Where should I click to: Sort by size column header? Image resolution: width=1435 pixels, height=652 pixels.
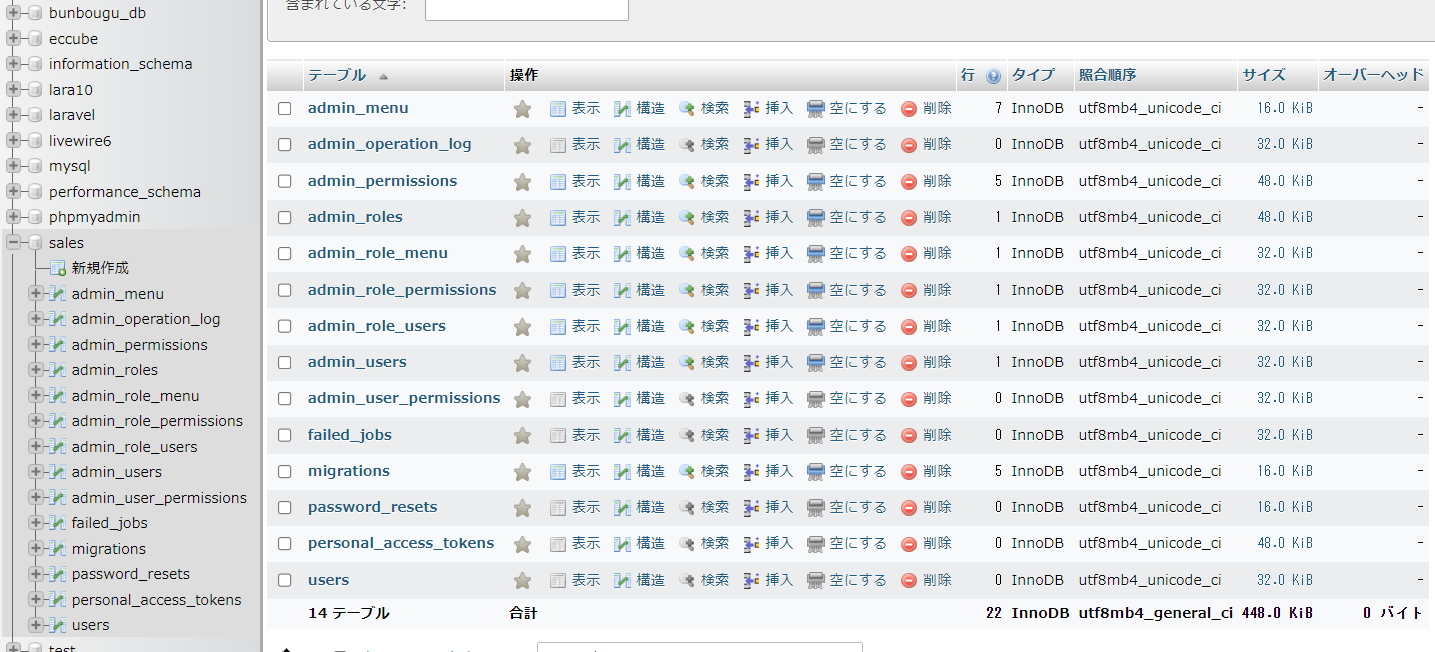[x=1263, y=76]
